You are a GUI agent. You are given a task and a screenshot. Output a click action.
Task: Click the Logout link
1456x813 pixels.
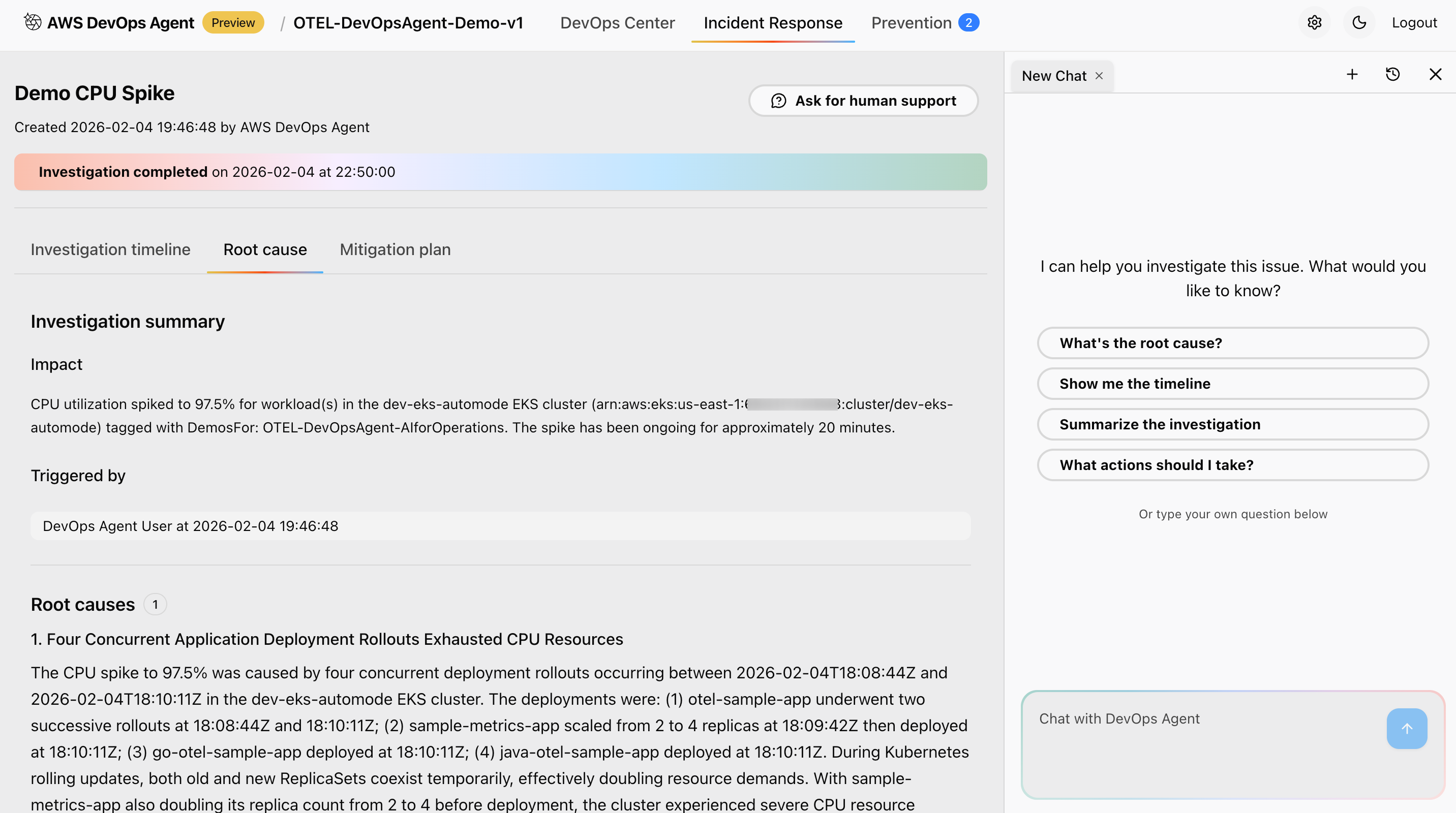pyautogui.click(x=1414, y=22)
